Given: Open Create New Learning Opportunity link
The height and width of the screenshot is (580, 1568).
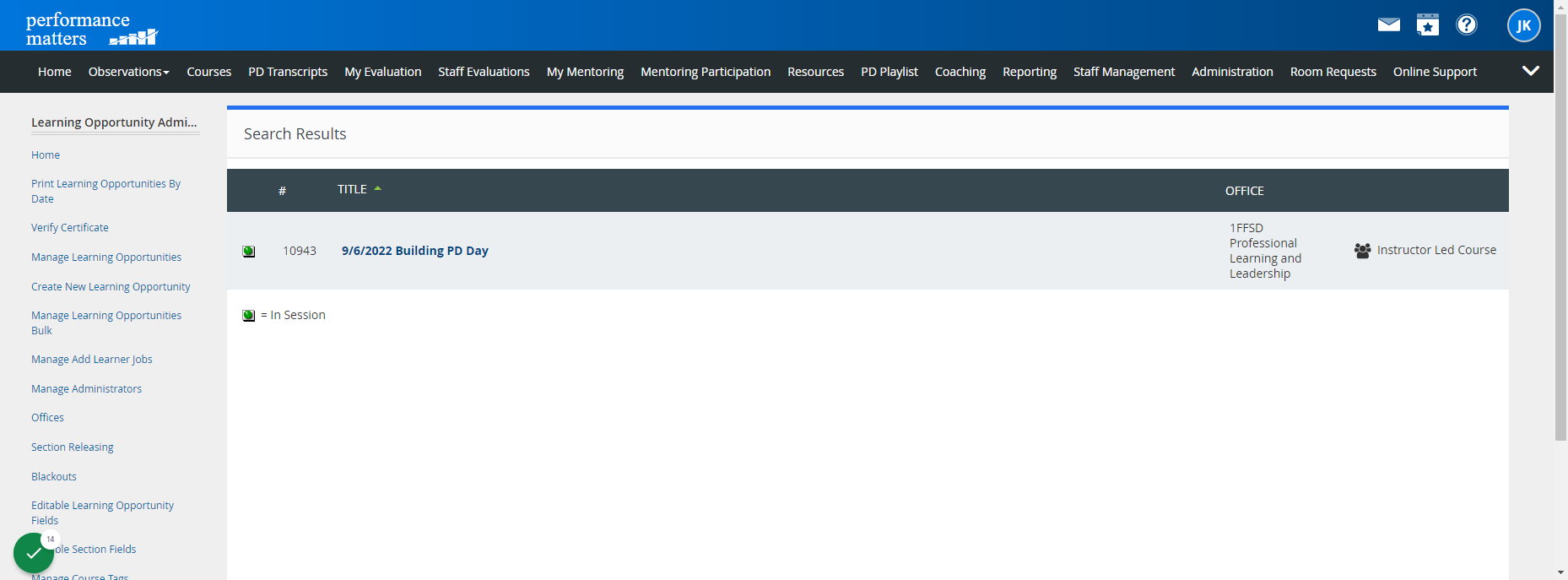Looking at the screenshot, I should [111, 286].
